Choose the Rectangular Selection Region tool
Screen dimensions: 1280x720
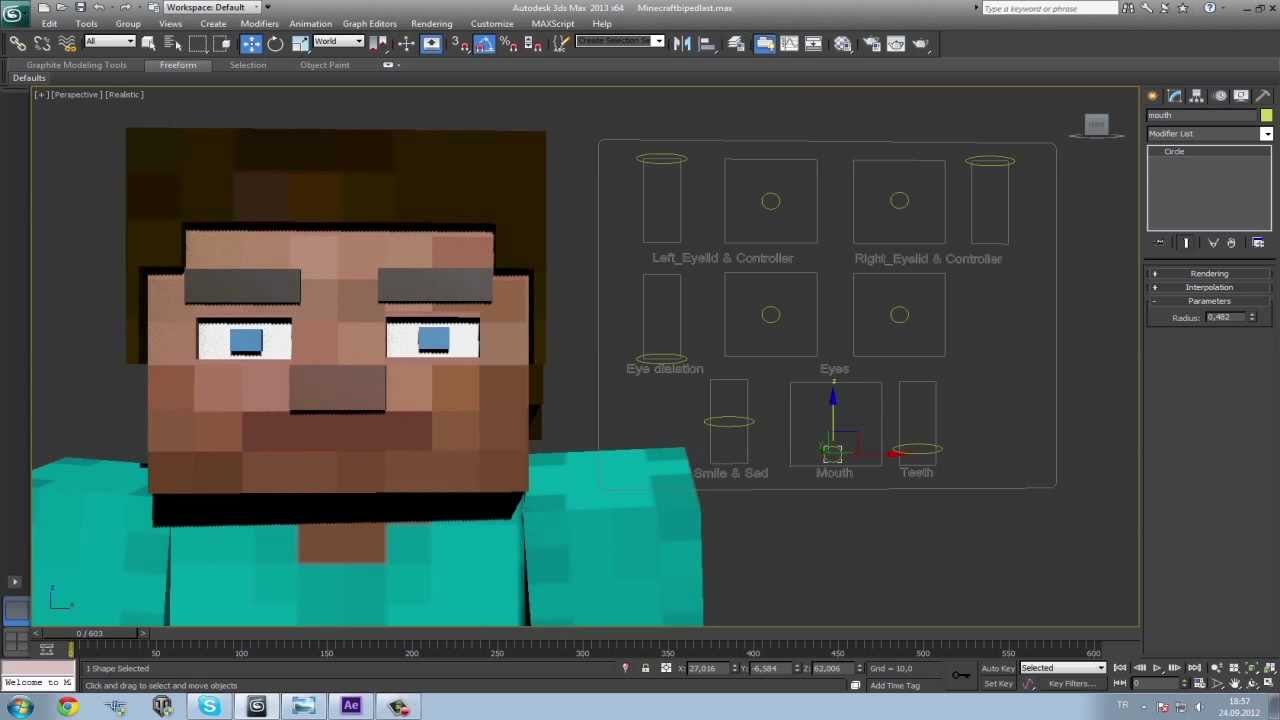coord(197,43)
